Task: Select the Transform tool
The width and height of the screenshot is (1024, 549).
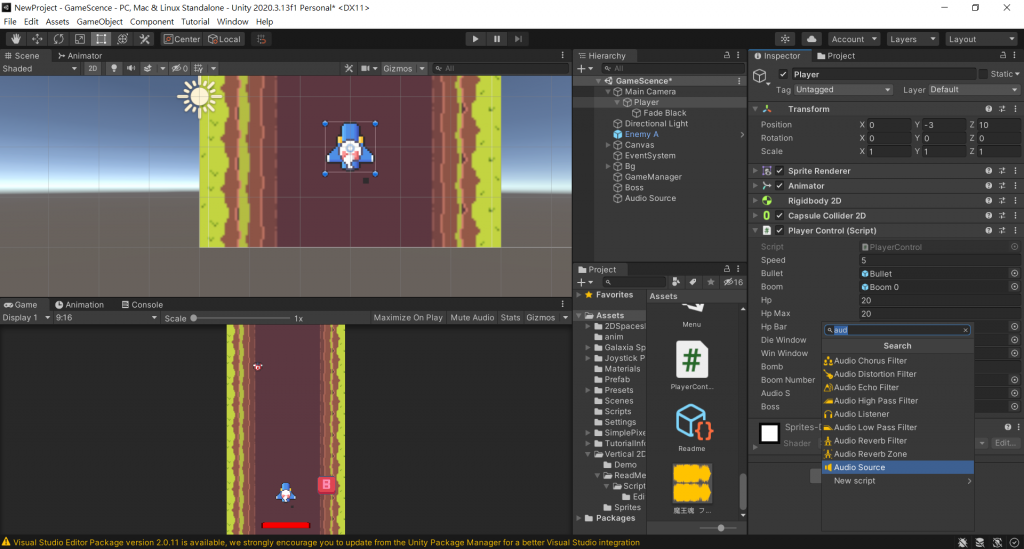Action: pos(123,39)
